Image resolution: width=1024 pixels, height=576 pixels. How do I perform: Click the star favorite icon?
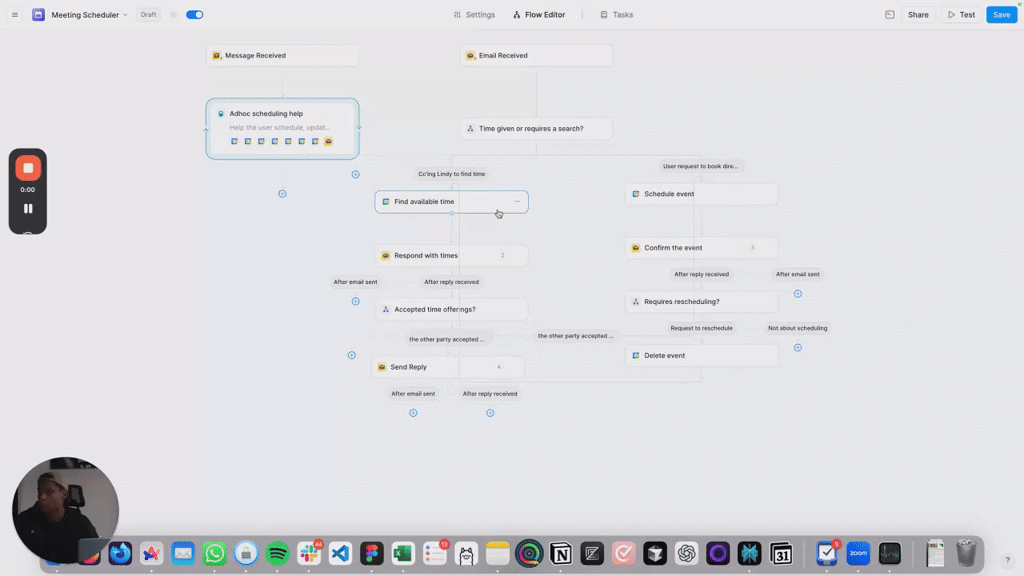click(x=173, y=15)
